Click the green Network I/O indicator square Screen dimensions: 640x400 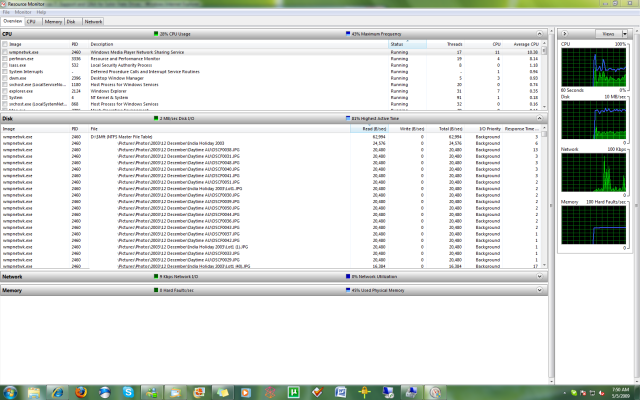(156, 276)
